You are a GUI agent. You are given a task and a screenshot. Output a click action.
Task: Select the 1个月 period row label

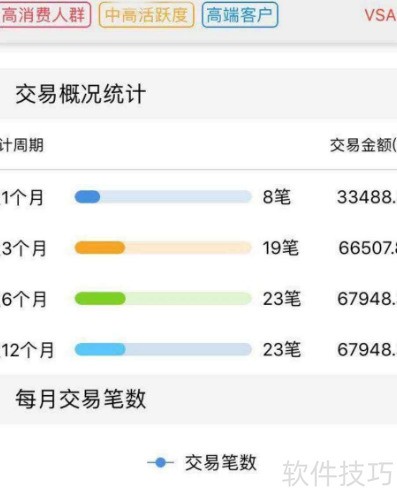22,197
